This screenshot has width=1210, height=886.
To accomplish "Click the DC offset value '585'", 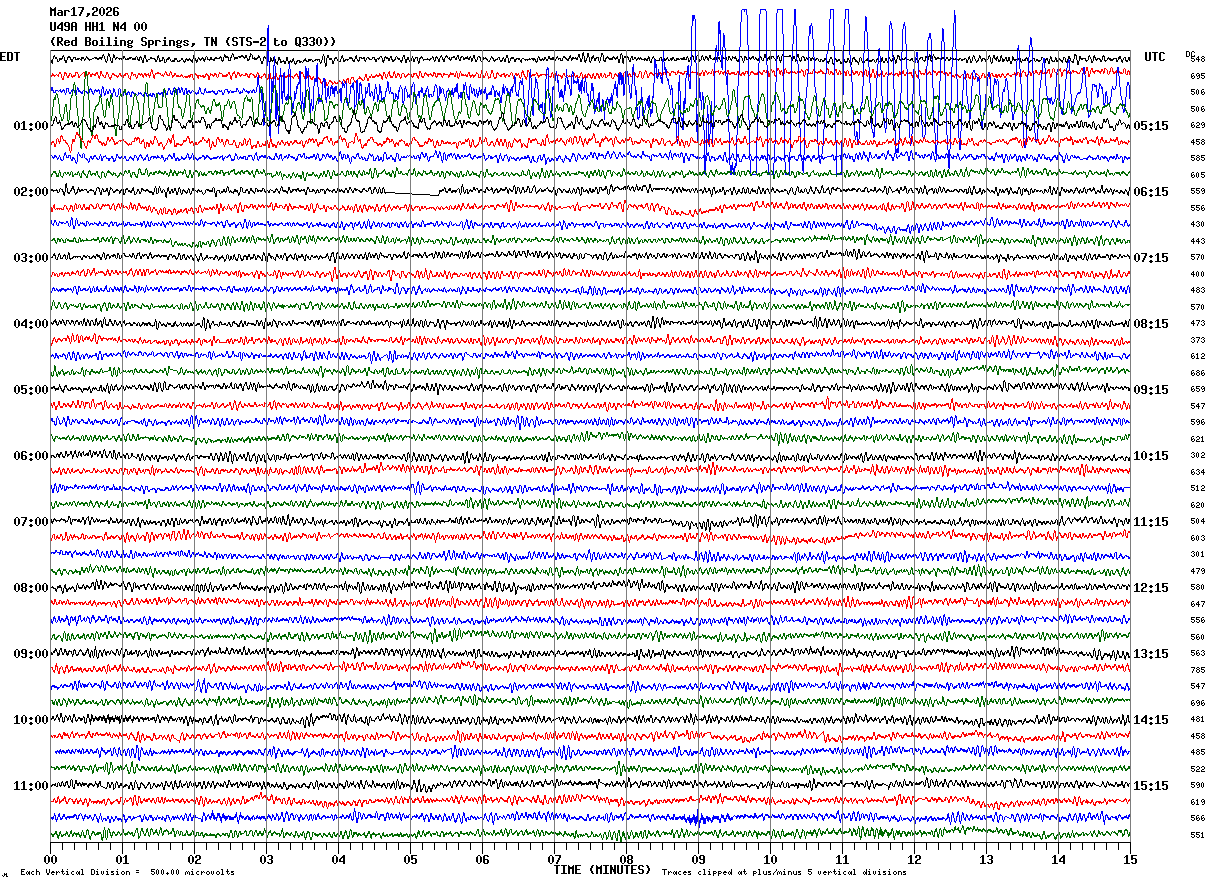I will pyautogui.click(x=1197, y=159).
